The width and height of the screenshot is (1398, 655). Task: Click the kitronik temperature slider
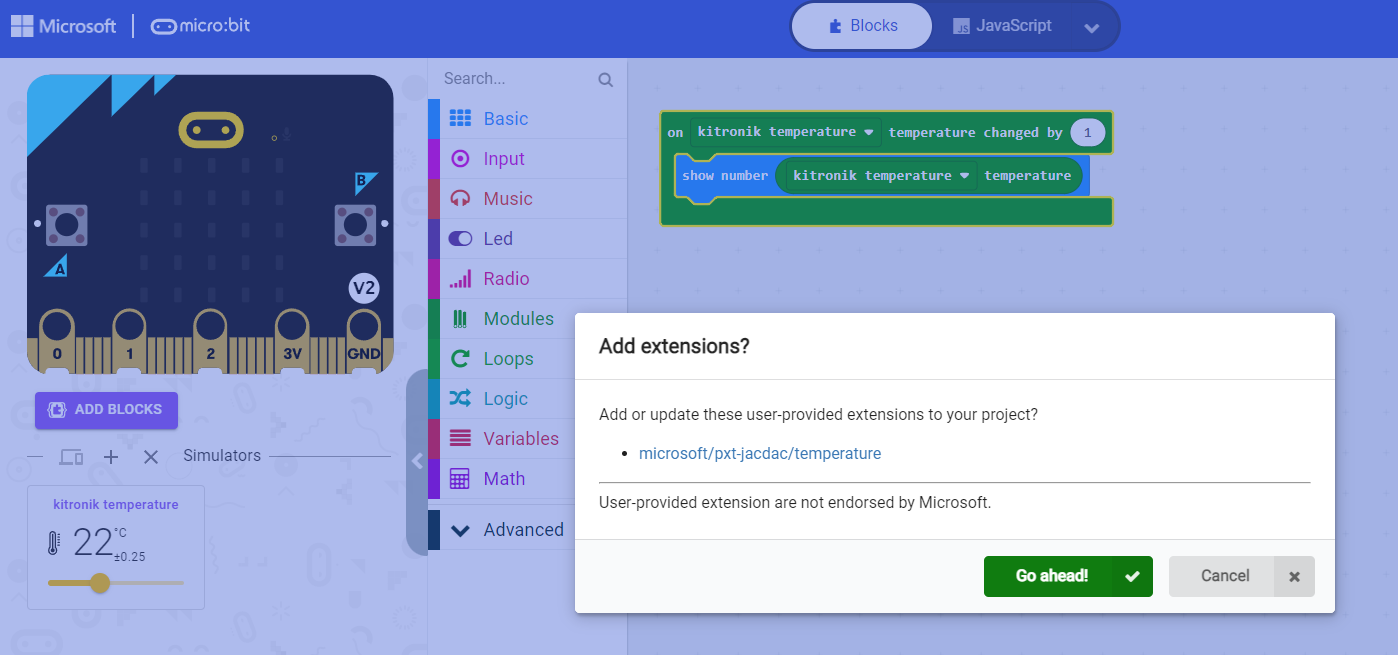pos(99,583)
